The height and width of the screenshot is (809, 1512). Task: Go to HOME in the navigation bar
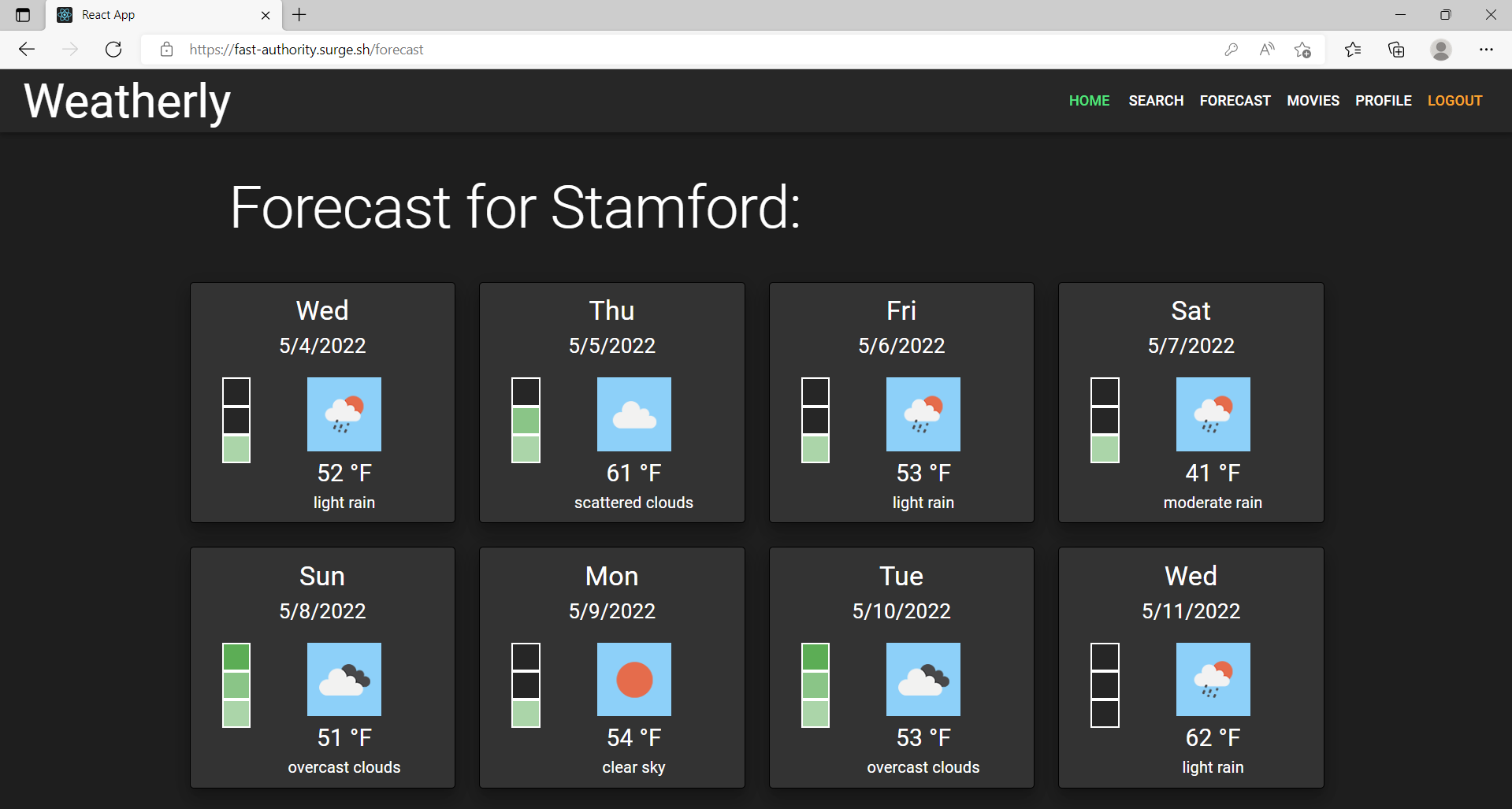(x=1089, y=101)
